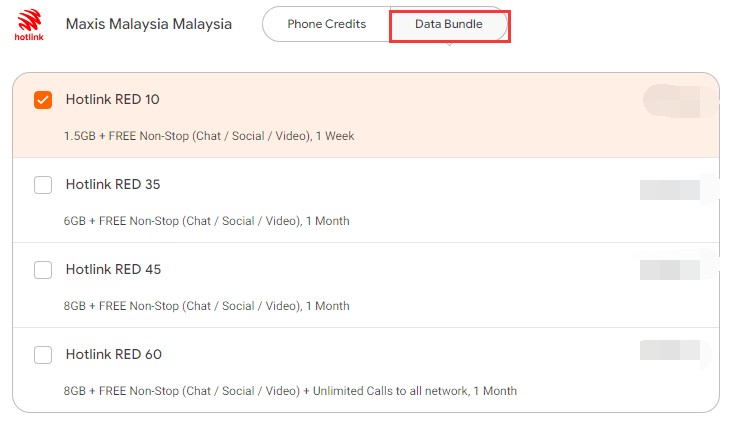Click the Maxis Malaysia Malaysia operator heading
Image resolution: width=729 pixels, height=424 pixels.
tap(149, 24)
